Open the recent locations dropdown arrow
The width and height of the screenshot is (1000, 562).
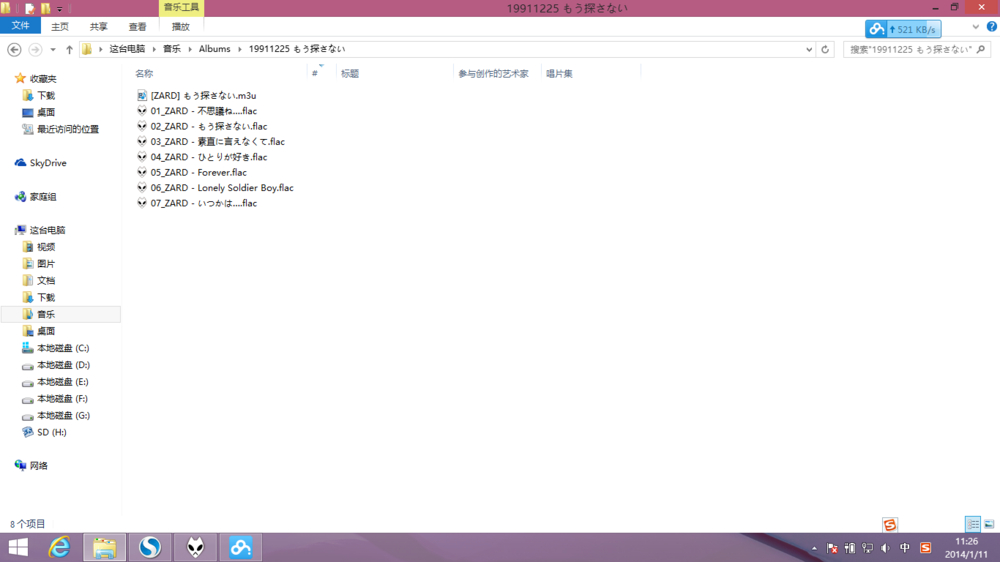tap(53, 49)
